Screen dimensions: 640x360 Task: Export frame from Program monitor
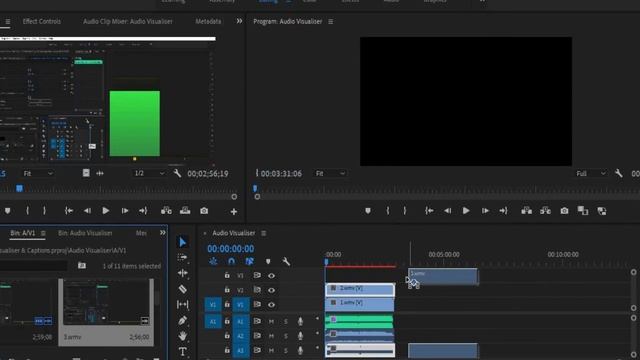564,211
